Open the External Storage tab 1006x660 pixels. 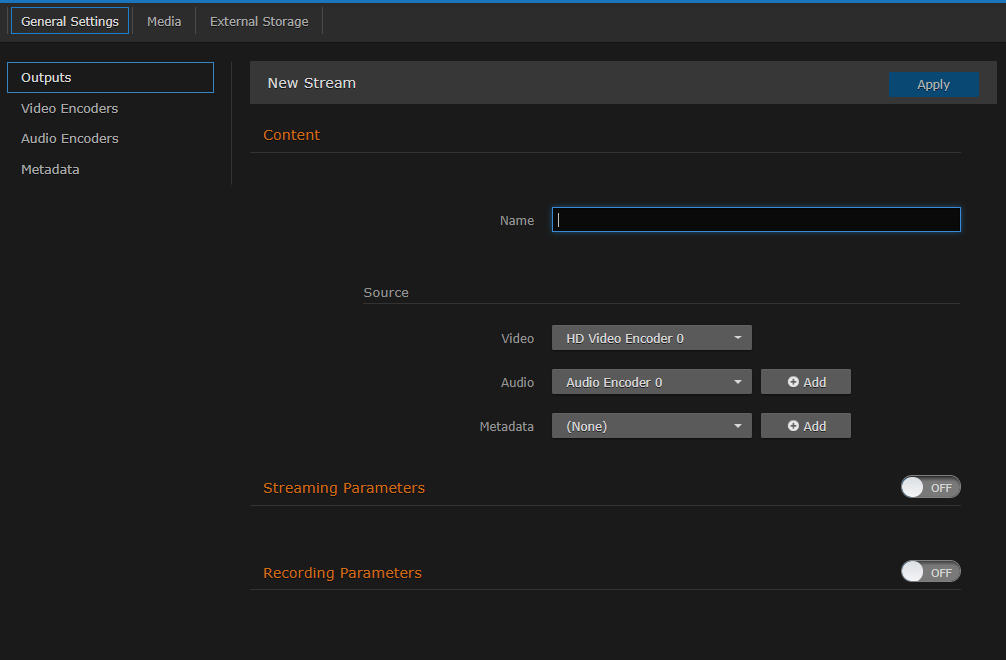(x=257, y=20)
